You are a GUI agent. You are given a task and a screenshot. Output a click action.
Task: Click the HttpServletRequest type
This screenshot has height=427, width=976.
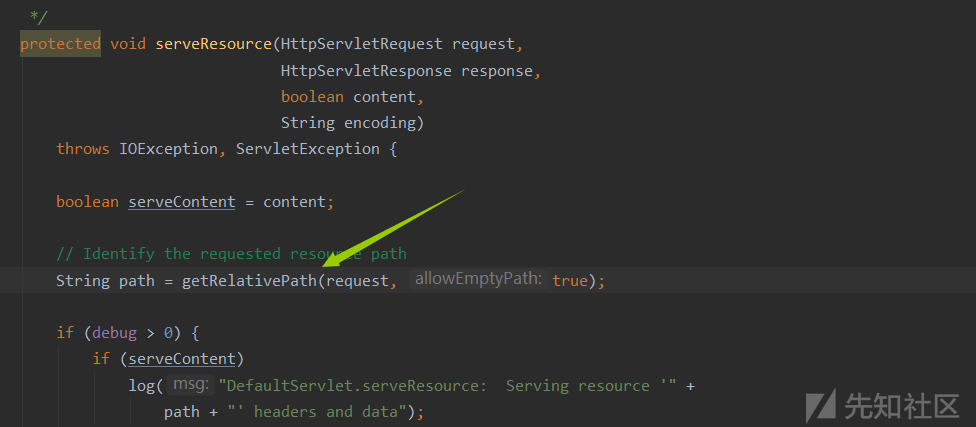pyautogui.click(x=362, y=44)
